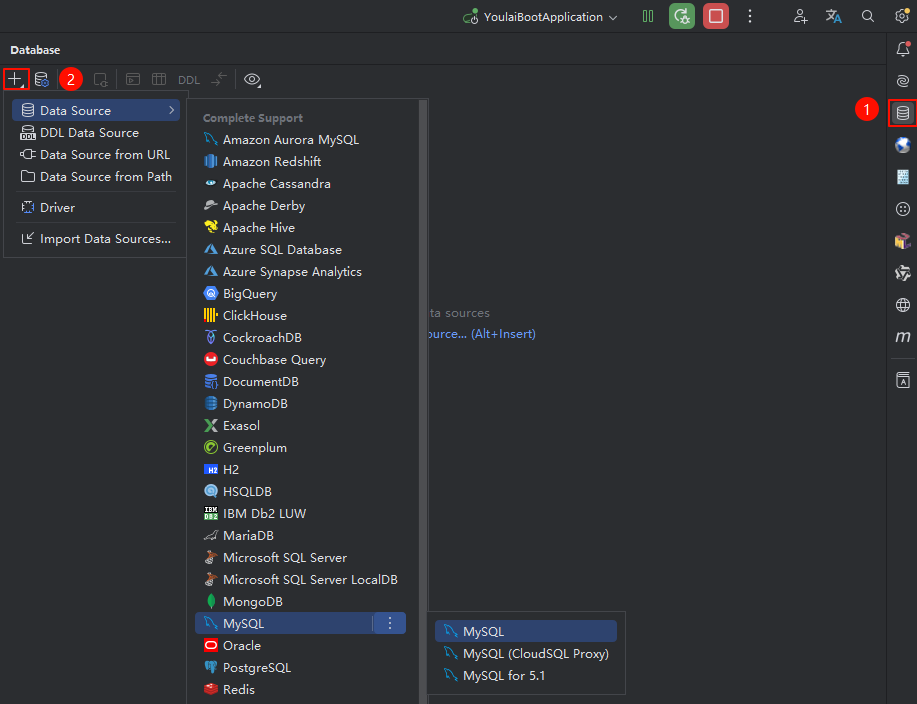This screenshot has height=704, width=917.
Task: Pick MongoDB
Action: click(x=301, y=602)
